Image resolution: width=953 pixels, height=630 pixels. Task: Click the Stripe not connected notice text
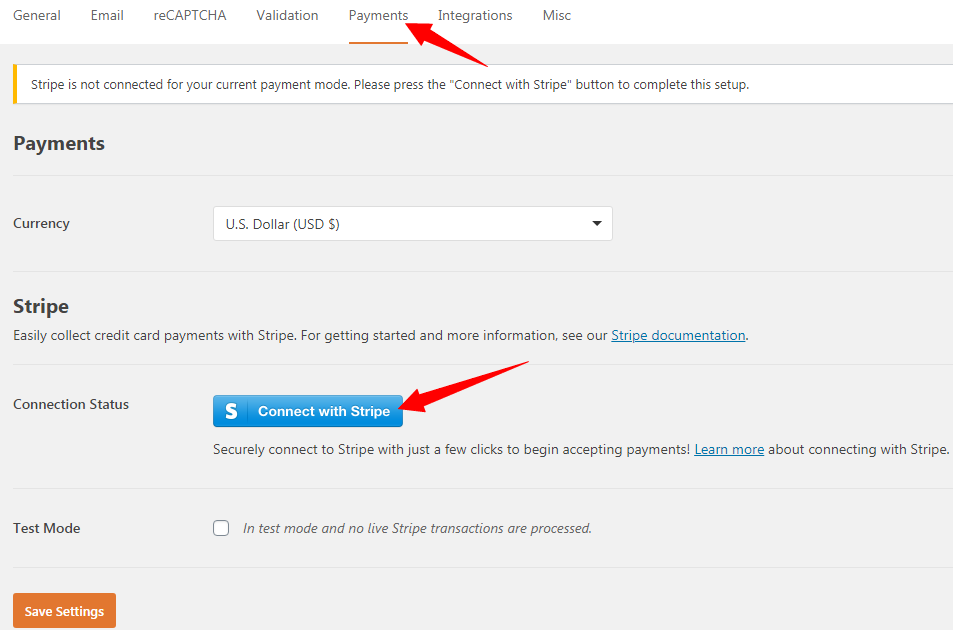point(390,84)
